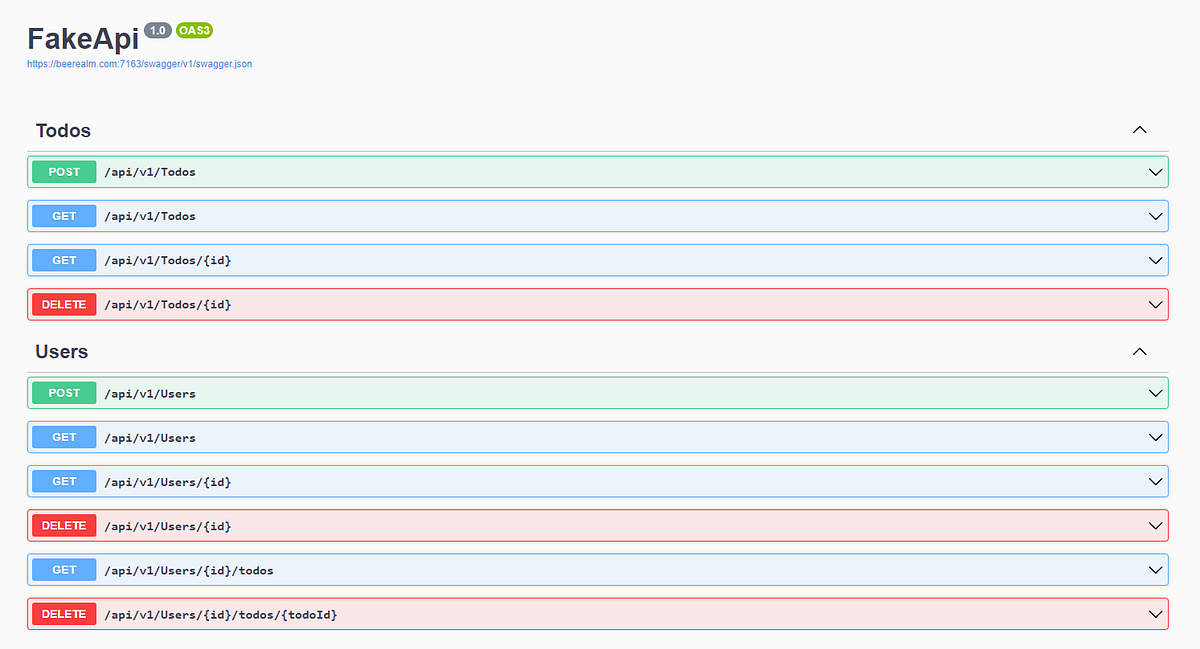Expand the GET /api/v1/Todos/{id} operation chevron
The height and width of the screenshot is (649, 1200).
(x=1155, y=260)
